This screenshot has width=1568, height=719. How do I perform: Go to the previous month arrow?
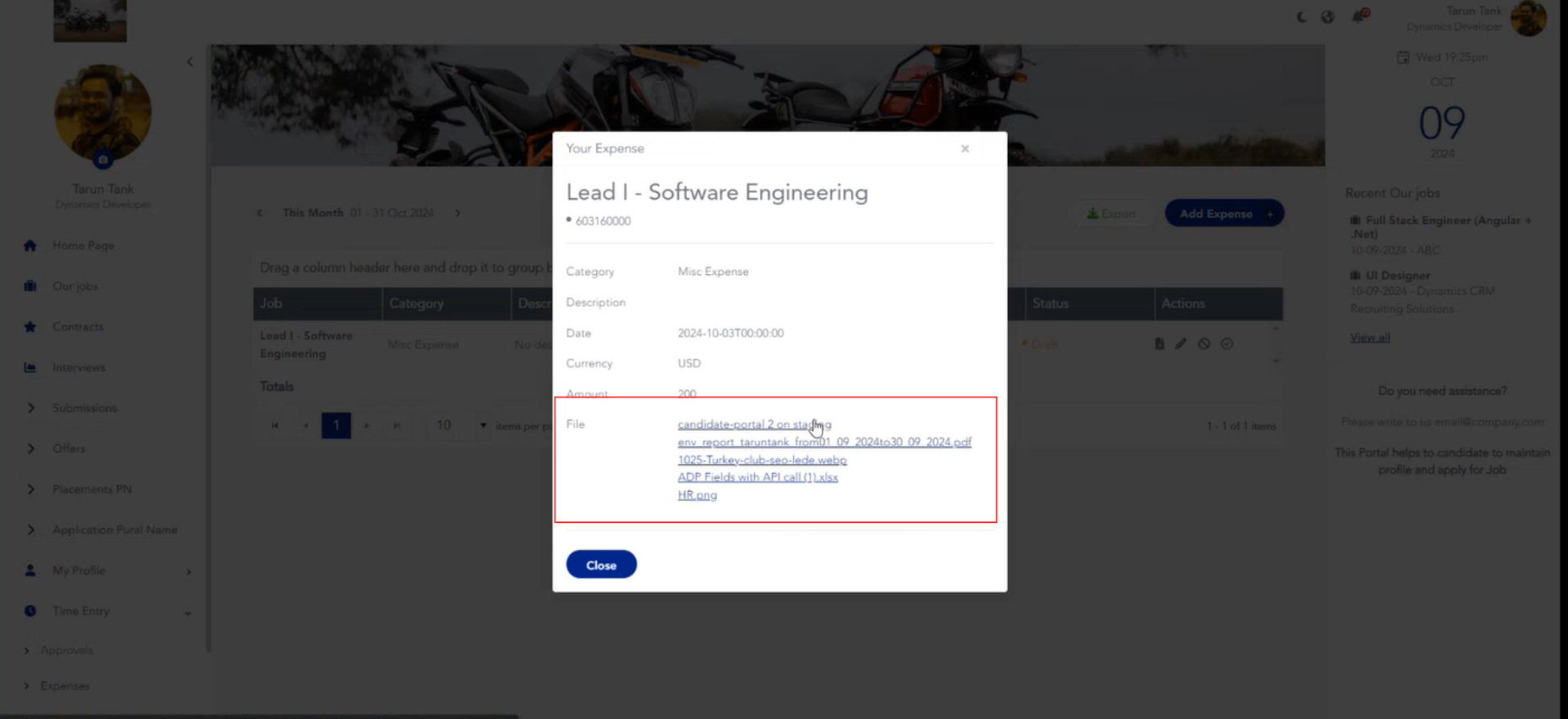pyautogui.click(x=260, y=213)
